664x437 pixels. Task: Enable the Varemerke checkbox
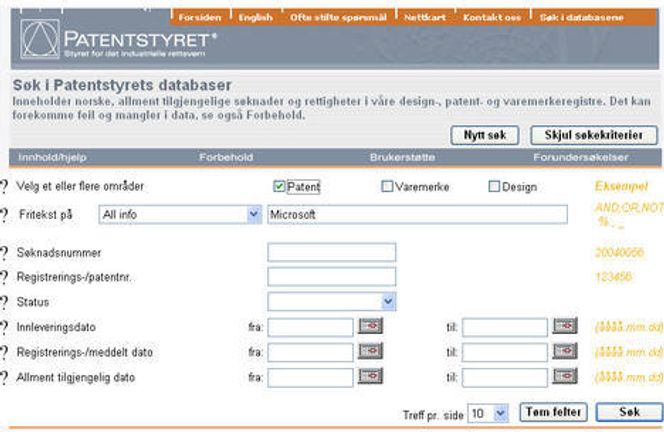387,186
